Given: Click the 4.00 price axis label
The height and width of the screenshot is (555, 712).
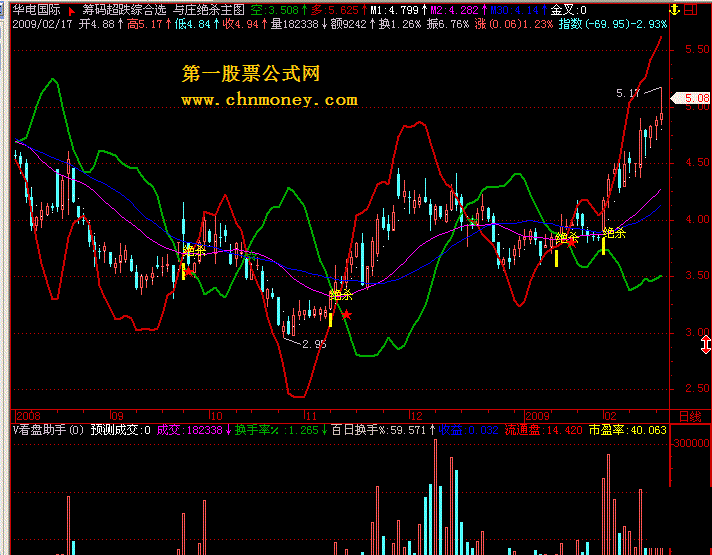Looking at the screenshot, I should pos(697,220).
